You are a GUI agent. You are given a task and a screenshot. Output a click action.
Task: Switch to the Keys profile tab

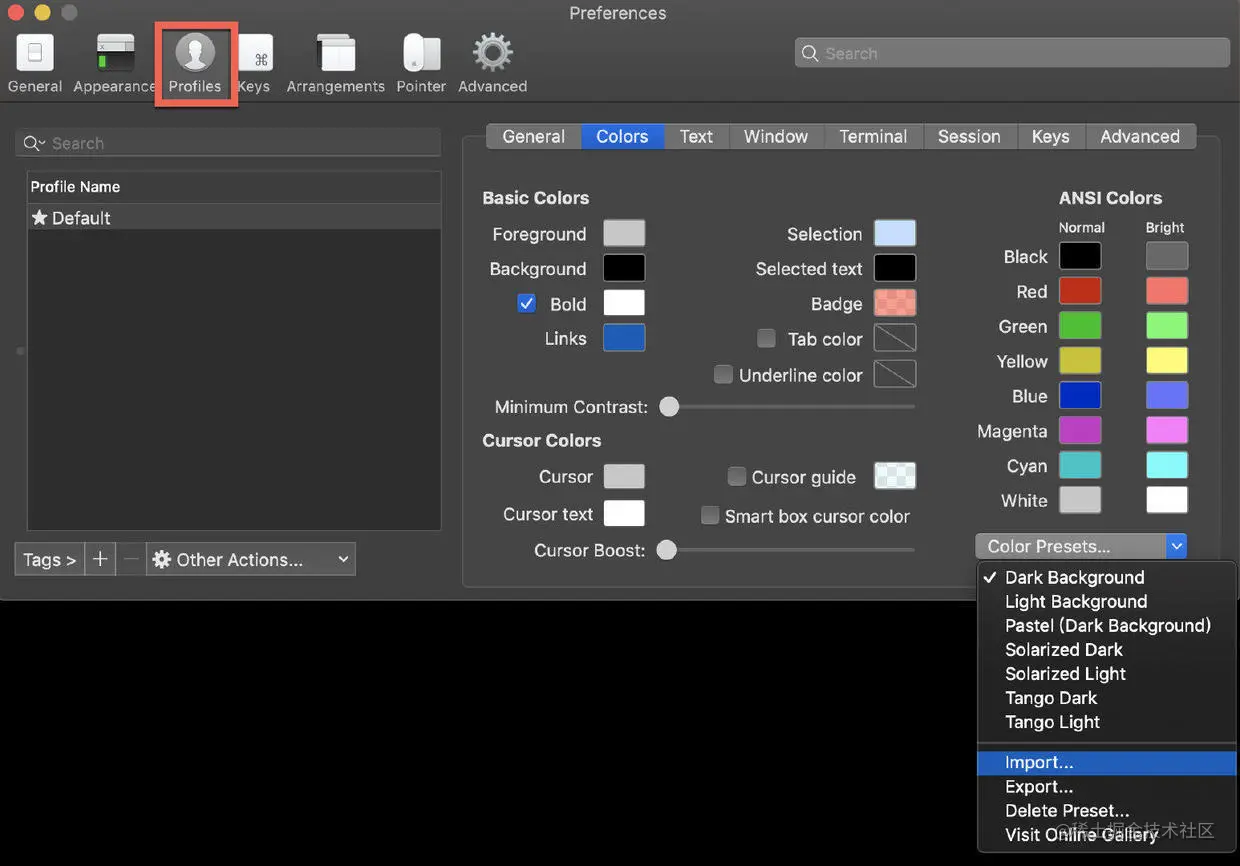point(1050,136)
